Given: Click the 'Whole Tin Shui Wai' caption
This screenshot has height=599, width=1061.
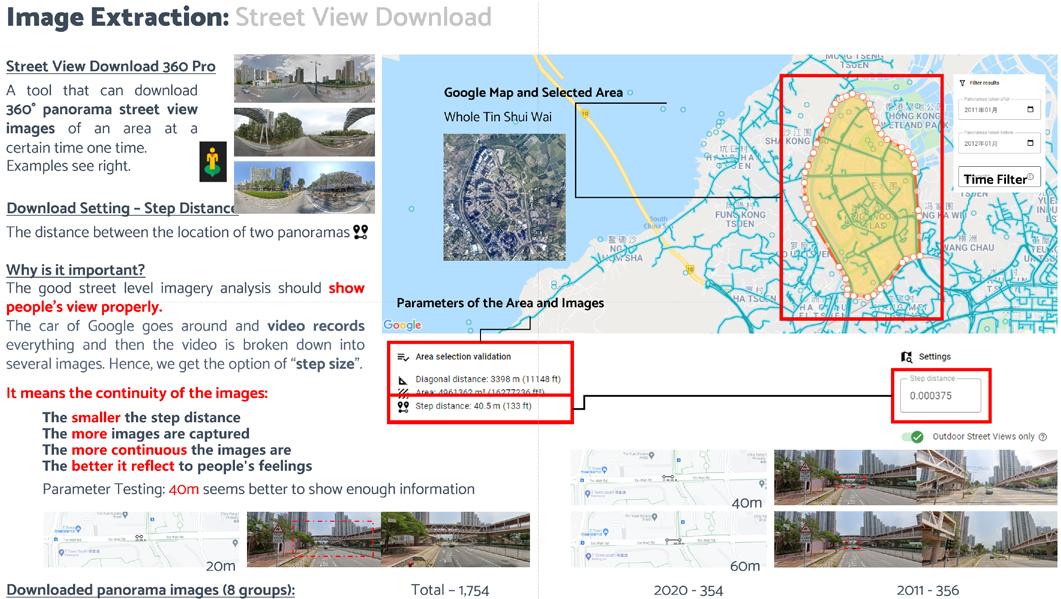Looking at the screenshot, I should [497, 116].
